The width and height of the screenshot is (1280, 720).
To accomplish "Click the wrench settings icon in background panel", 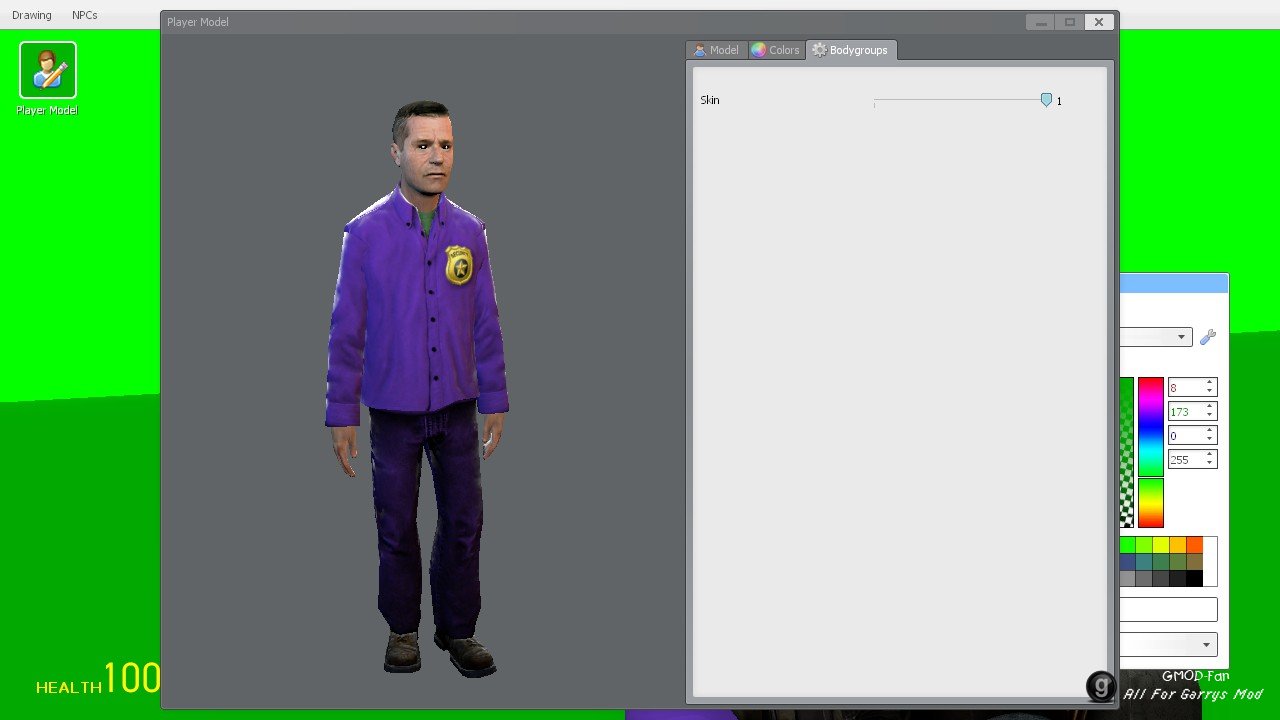I will (1208, 337).
